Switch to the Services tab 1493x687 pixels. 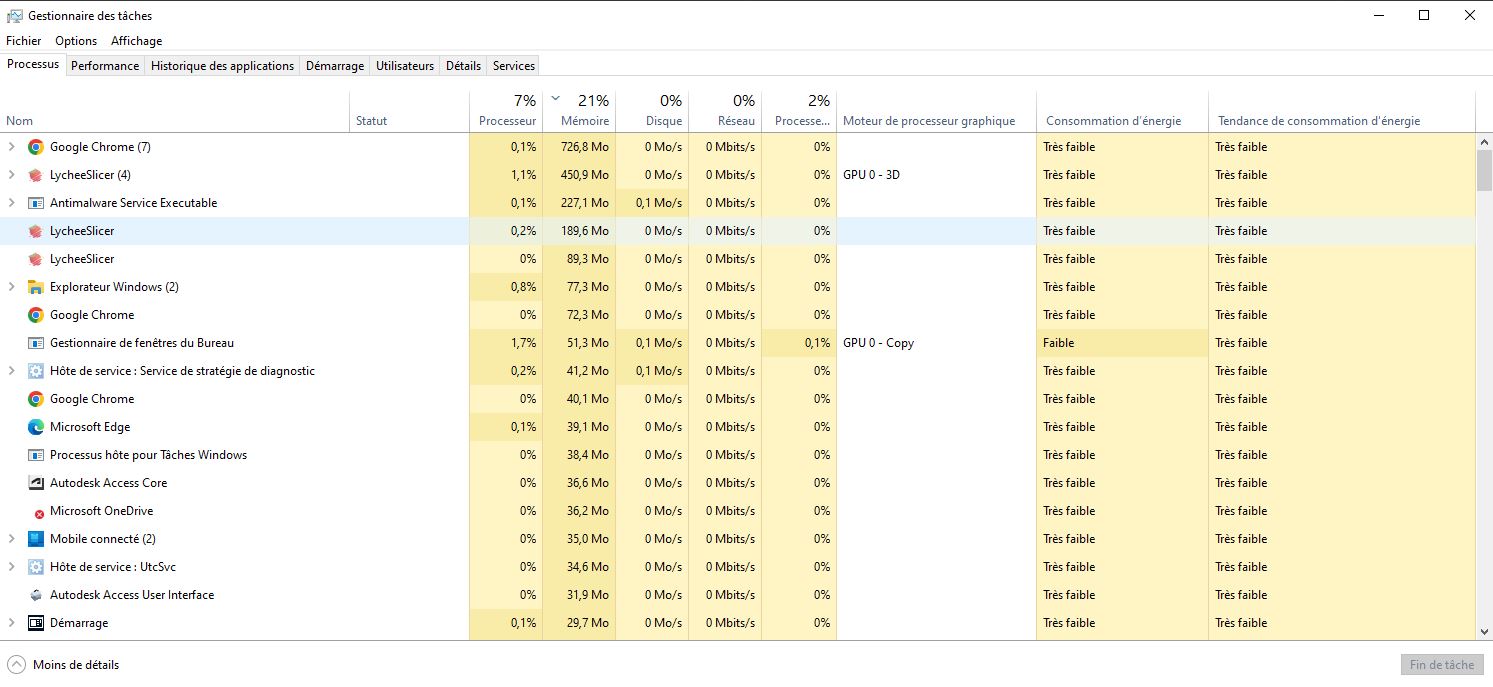click(514, 66)
